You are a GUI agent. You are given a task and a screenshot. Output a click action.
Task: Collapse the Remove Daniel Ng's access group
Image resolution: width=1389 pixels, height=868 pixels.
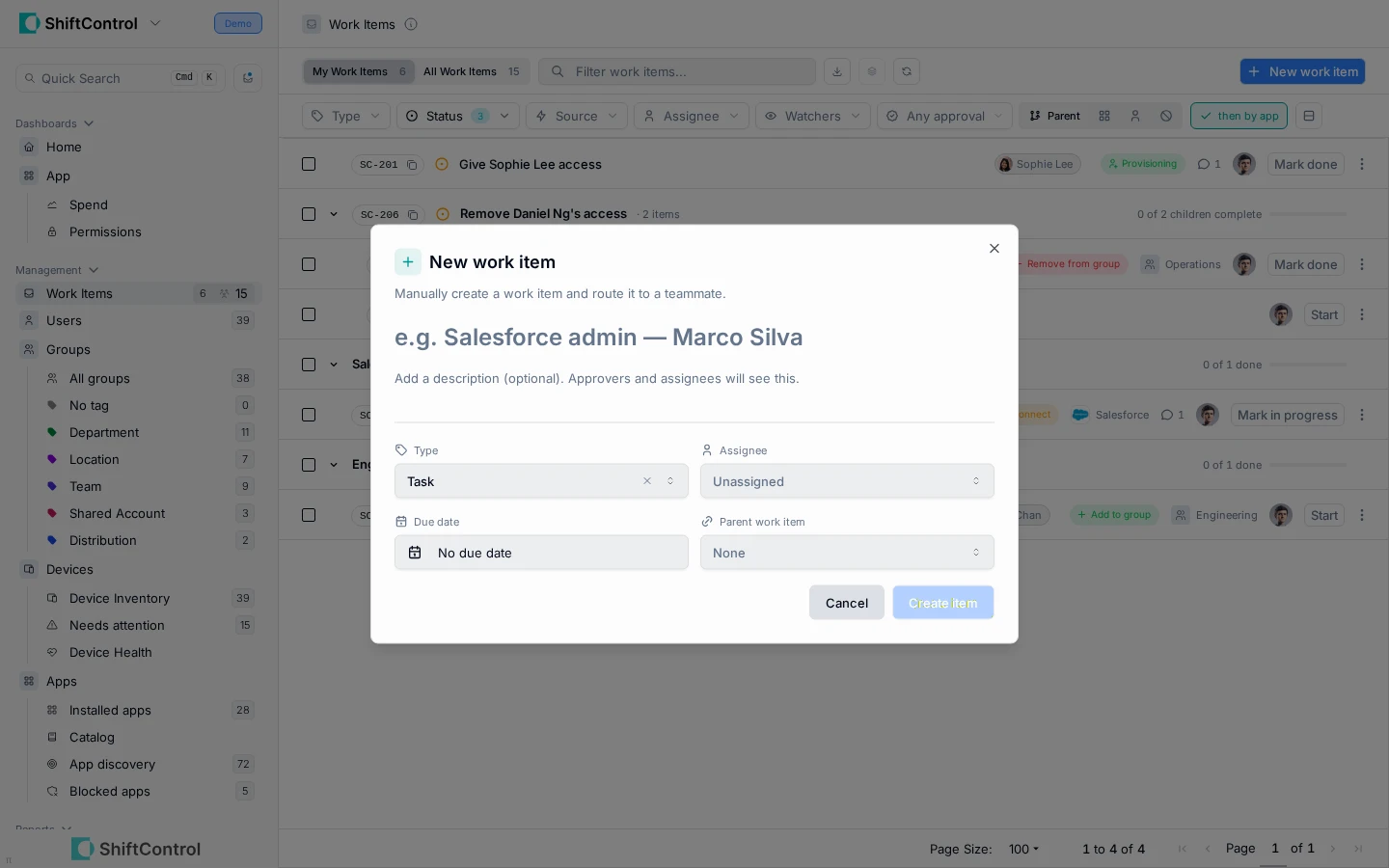click(x=334, y=214)
